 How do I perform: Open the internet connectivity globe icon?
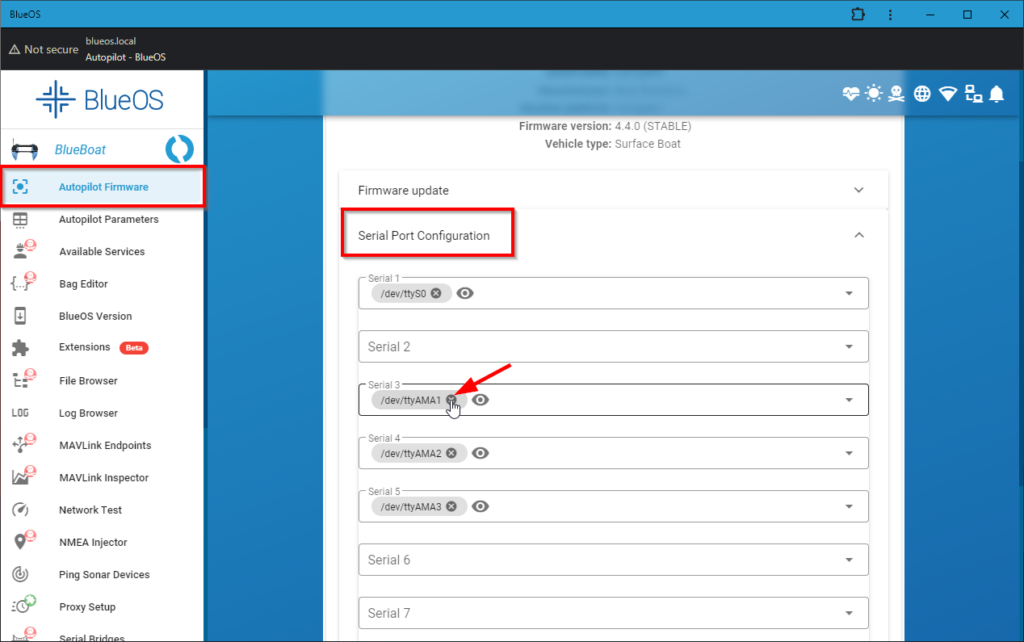[x=921, y=93]
